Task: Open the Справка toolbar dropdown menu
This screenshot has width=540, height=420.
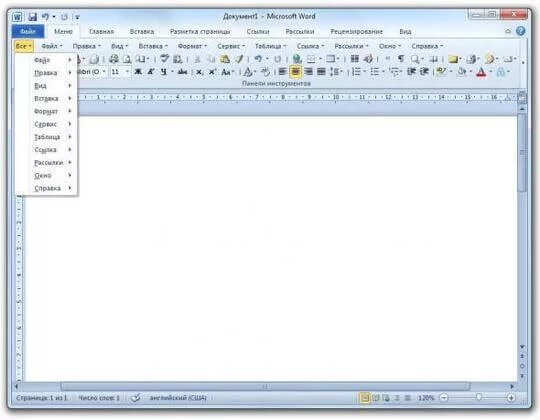Action: click(427, 46)
